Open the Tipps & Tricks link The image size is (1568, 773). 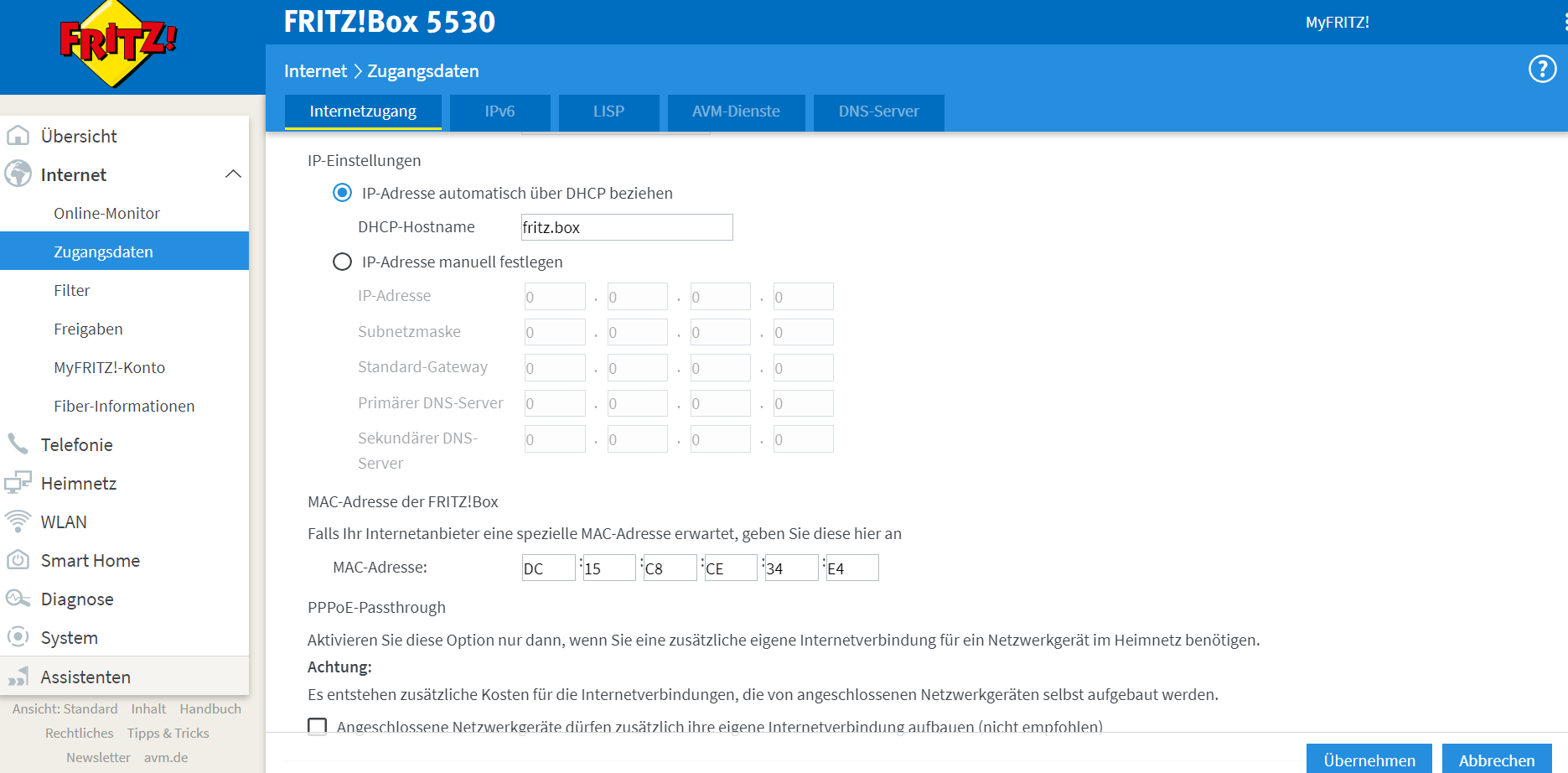point(168,733)
